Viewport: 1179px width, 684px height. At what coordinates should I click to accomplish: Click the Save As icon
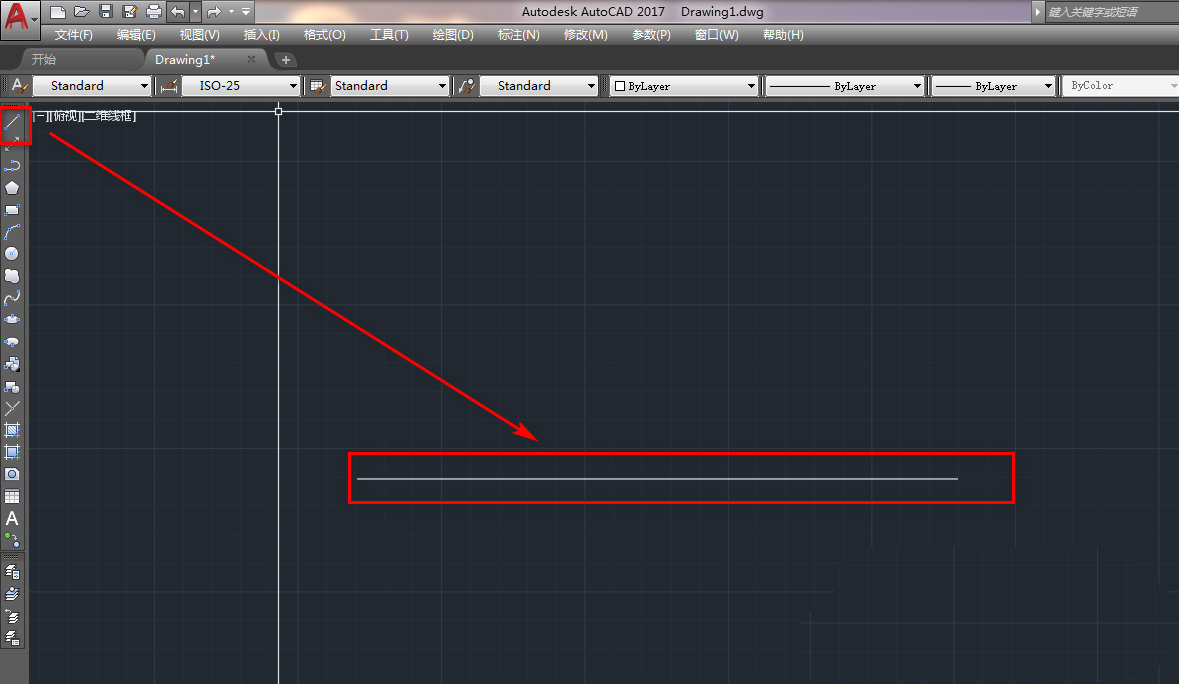(x=129, y=11)
